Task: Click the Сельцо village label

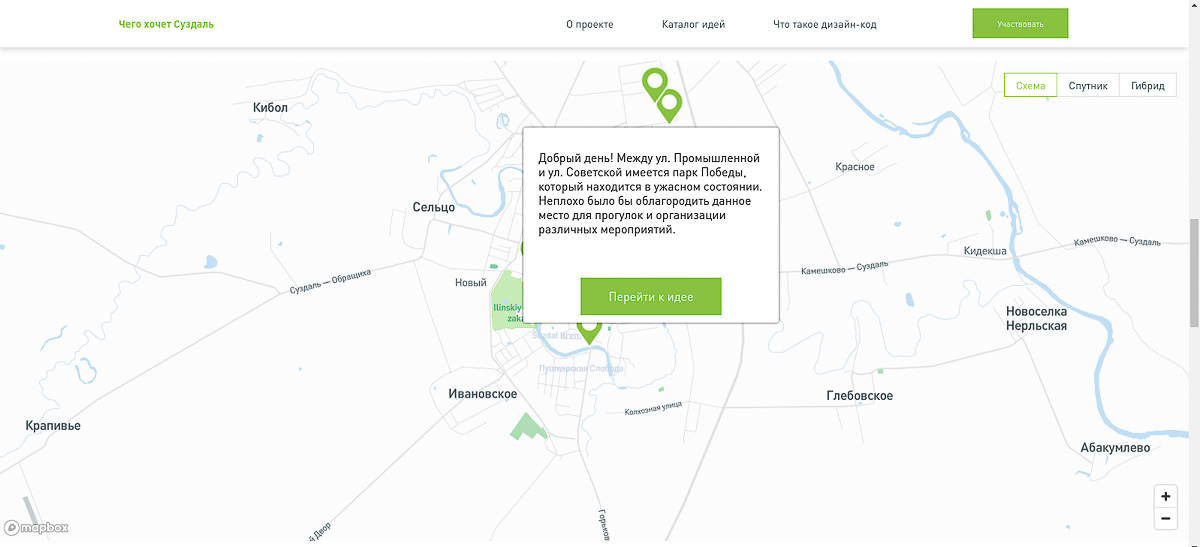Action: click(x=433, y=207)
